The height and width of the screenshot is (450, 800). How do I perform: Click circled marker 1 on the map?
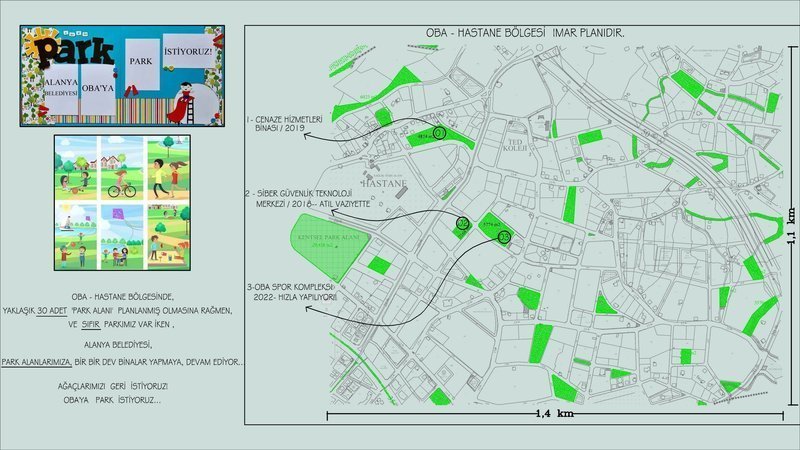pos(439,133)
